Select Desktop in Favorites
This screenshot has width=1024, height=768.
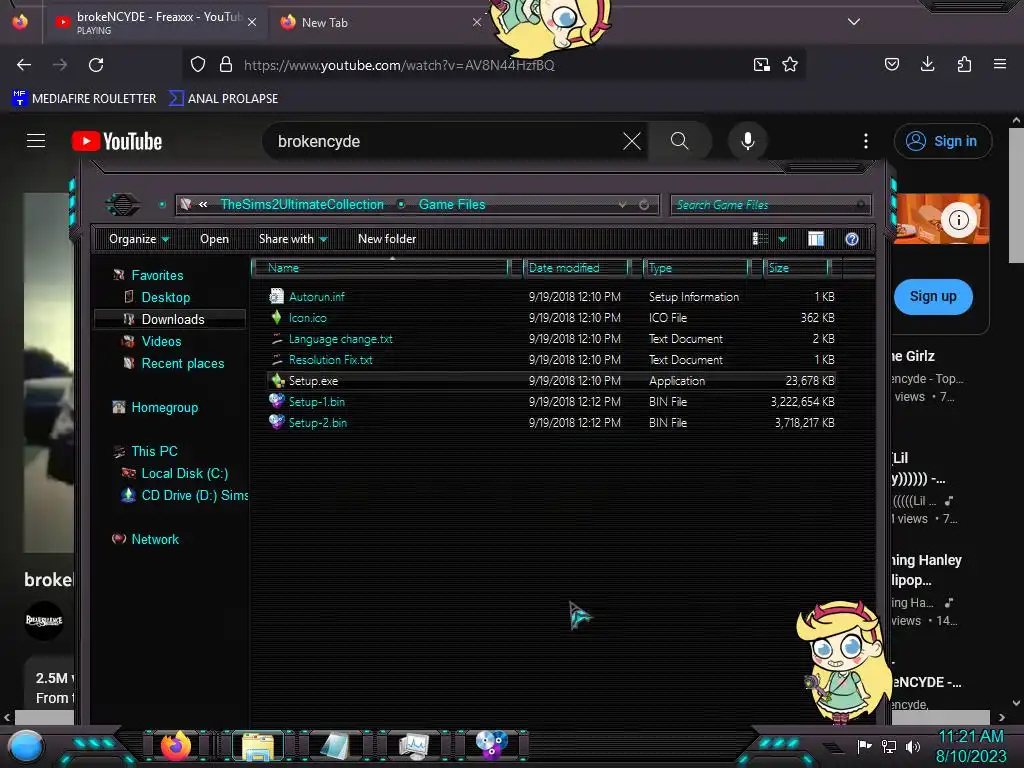pos(165,297)
